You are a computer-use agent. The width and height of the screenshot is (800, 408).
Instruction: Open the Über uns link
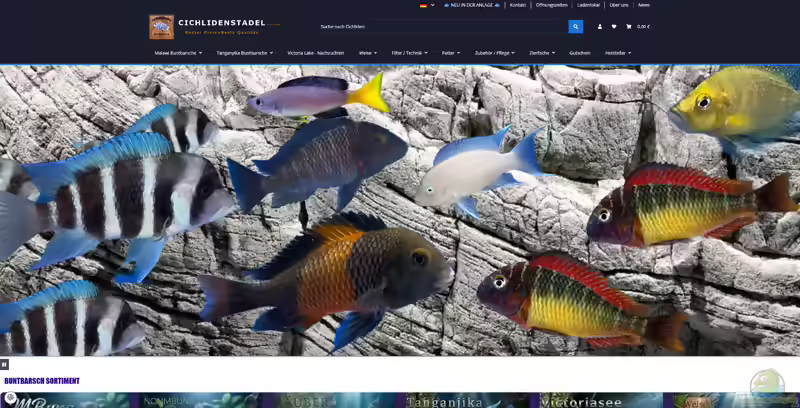pos(619,5)
